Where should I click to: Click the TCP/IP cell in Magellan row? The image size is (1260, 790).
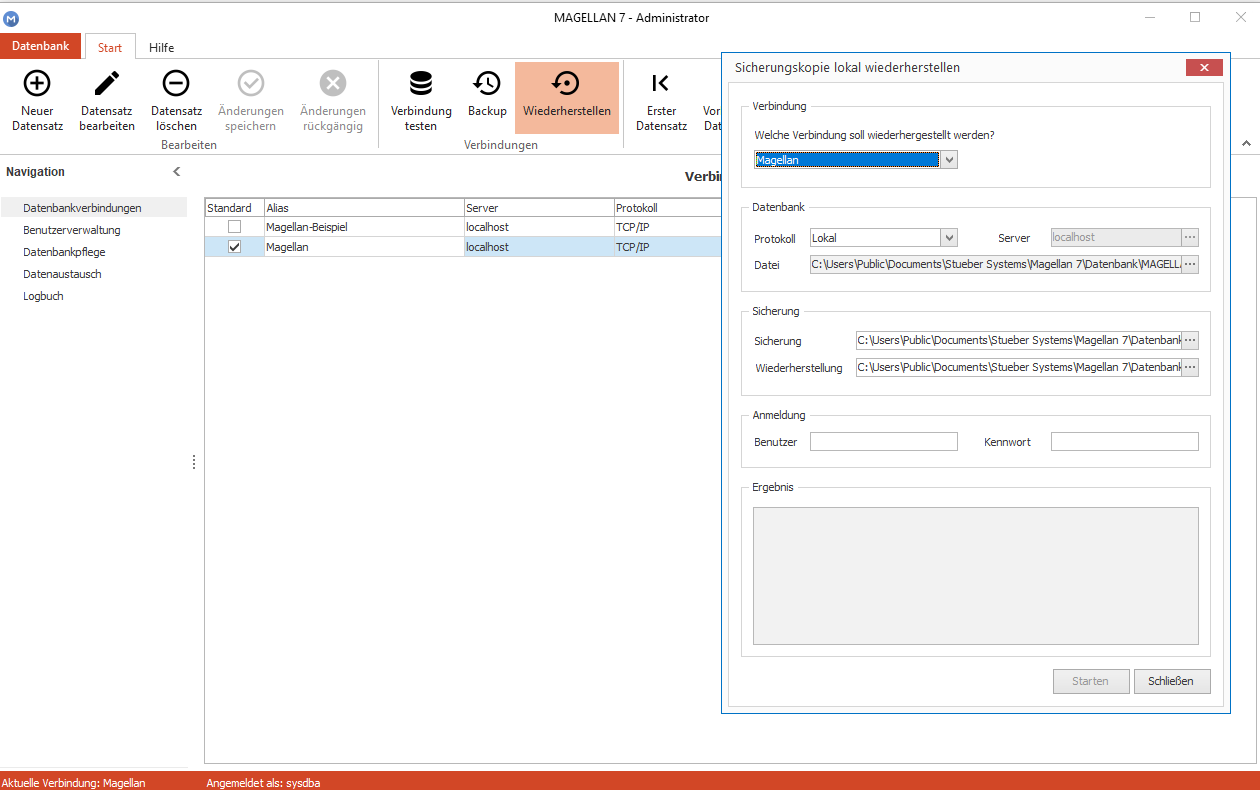point(667,247)
